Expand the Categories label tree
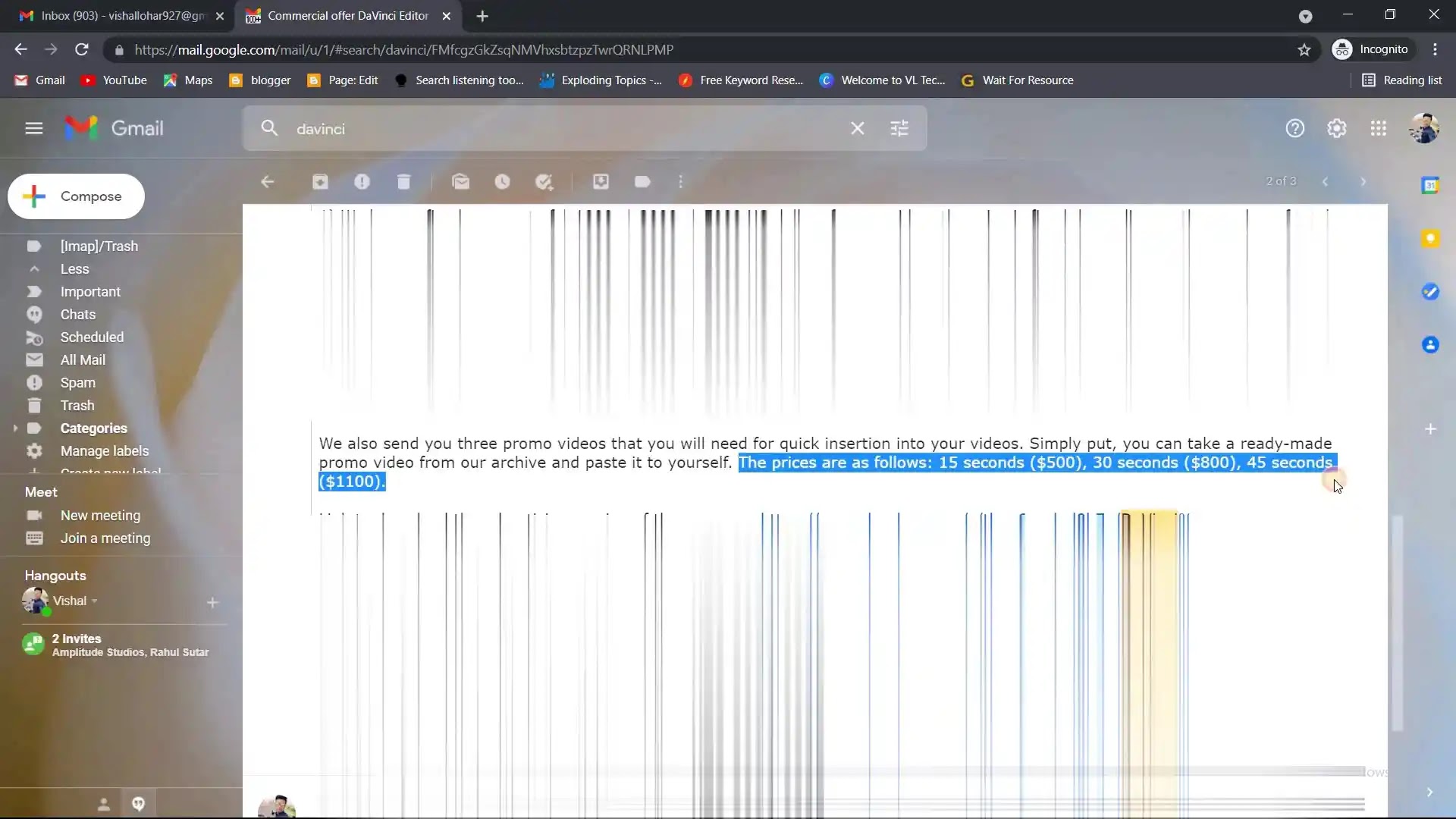 15,428
